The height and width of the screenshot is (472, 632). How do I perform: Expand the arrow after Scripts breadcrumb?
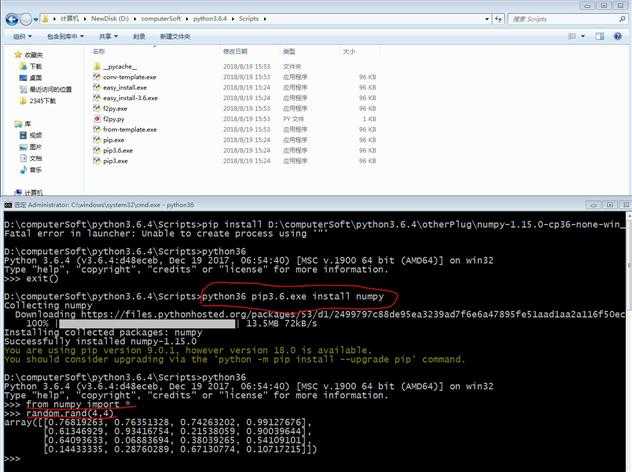pos(265,19)
